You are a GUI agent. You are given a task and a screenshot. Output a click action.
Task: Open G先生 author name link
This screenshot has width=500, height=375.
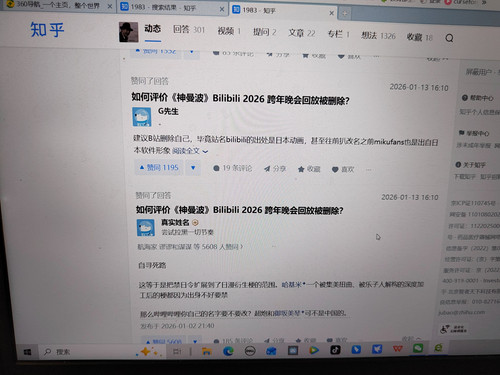pyautogui.click(x=168, y=111)
